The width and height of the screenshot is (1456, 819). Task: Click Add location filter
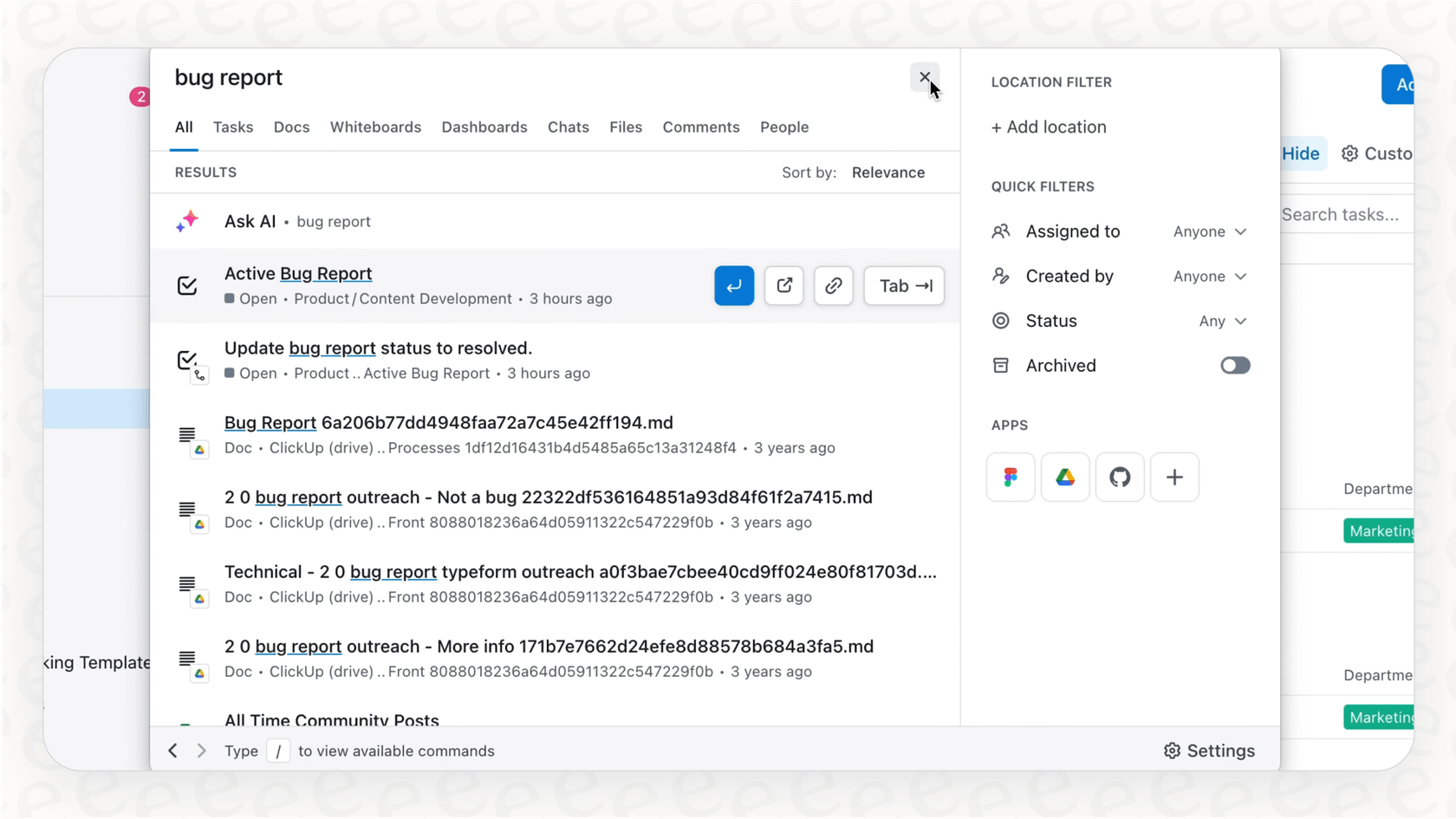point(1049,127)
